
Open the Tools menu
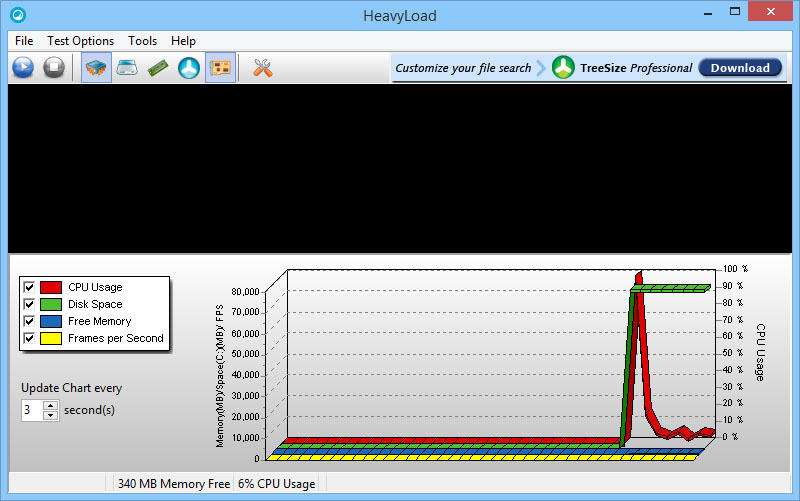tap(142, 41)
